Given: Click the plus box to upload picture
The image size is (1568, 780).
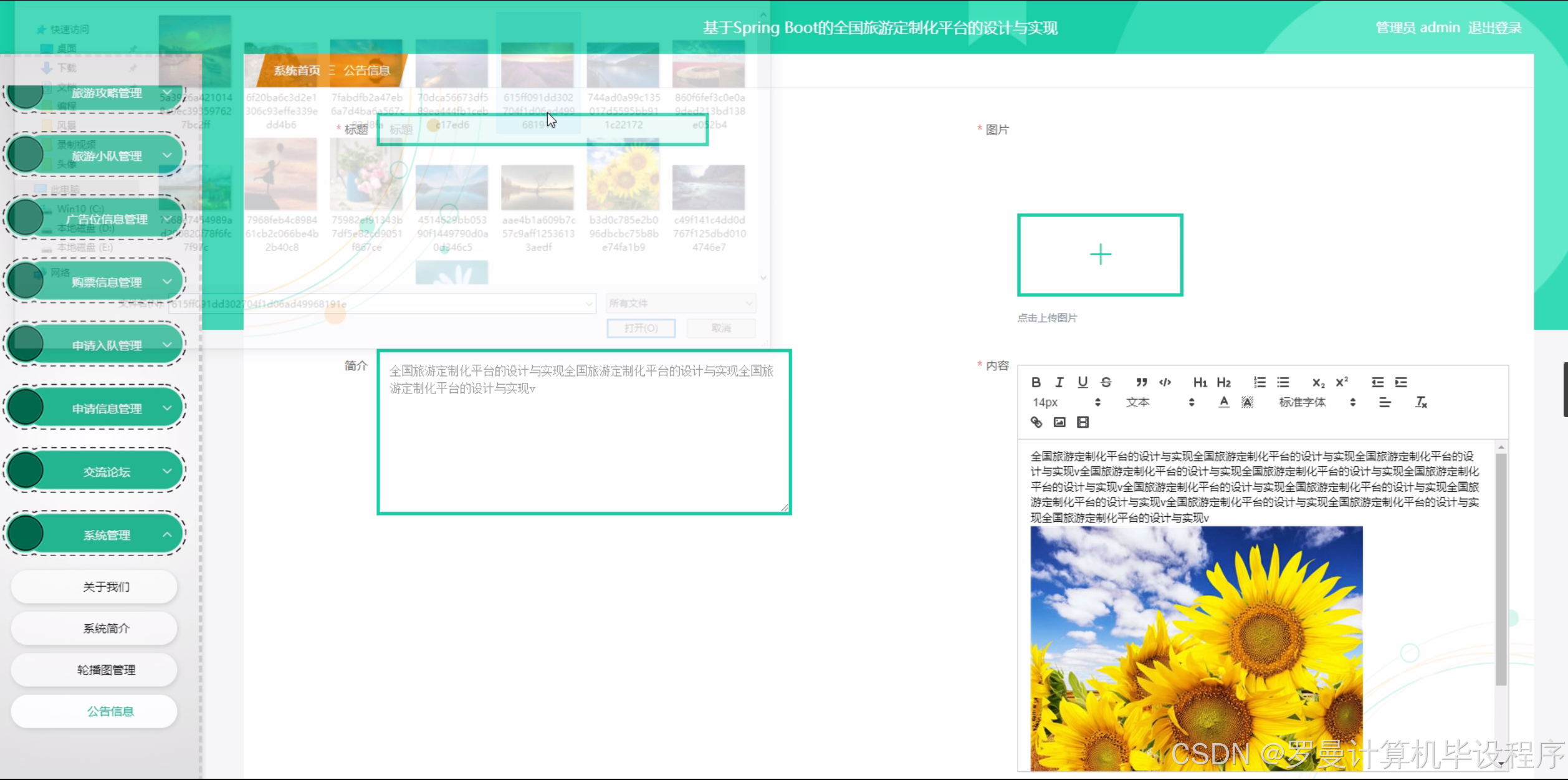Looking at the screenshot, I should click(x=1100, y=255).
